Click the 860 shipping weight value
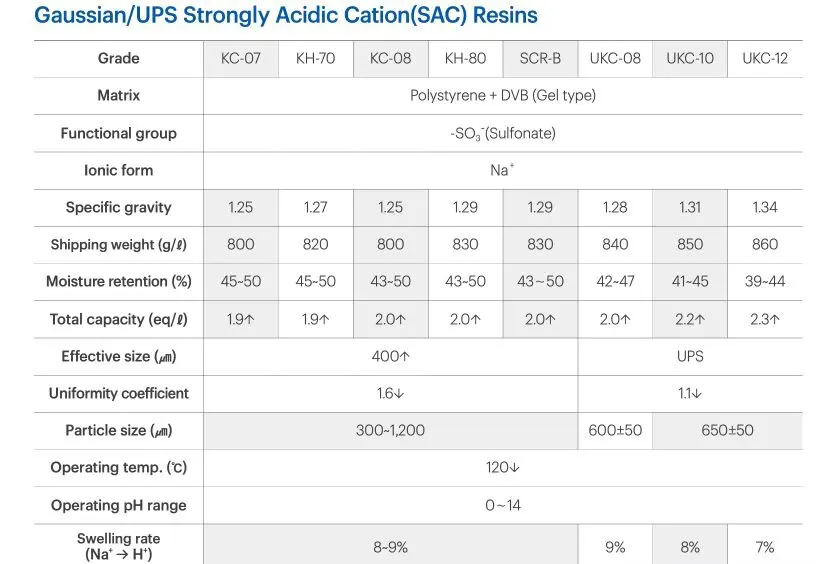 coord(765,244)
